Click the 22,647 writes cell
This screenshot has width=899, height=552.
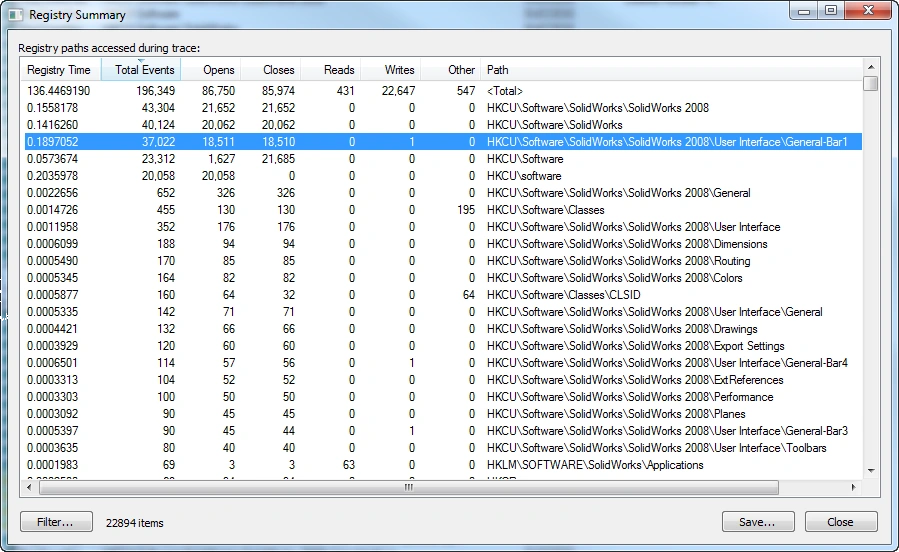coord(398,91)
